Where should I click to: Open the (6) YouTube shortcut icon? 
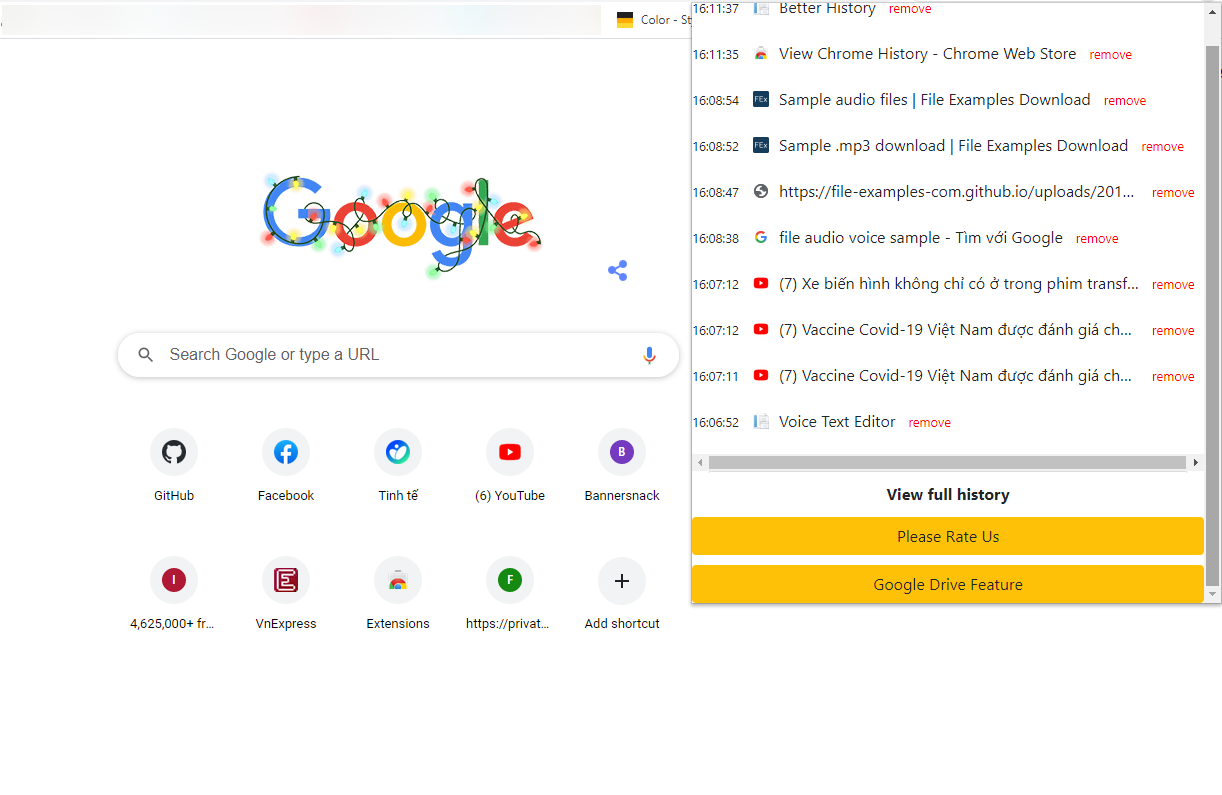click(x=510, y=452)
